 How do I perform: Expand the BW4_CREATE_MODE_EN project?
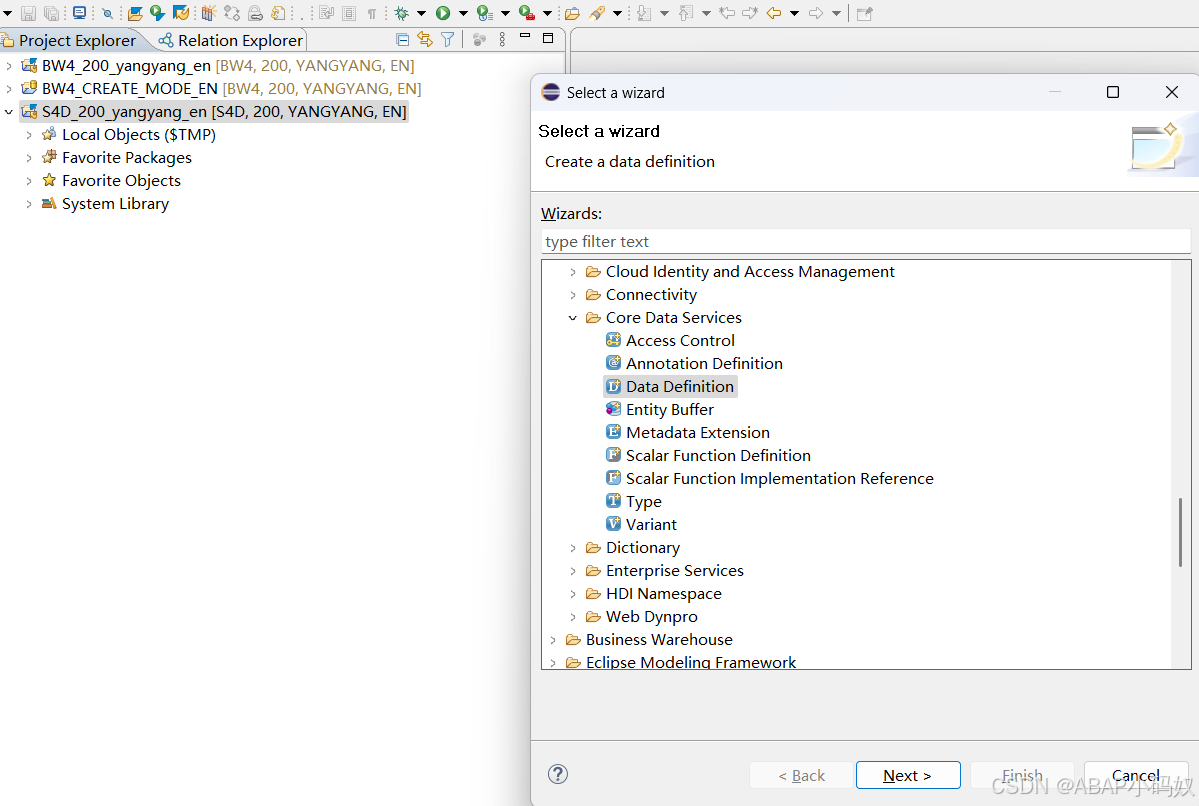coord(9,89)
